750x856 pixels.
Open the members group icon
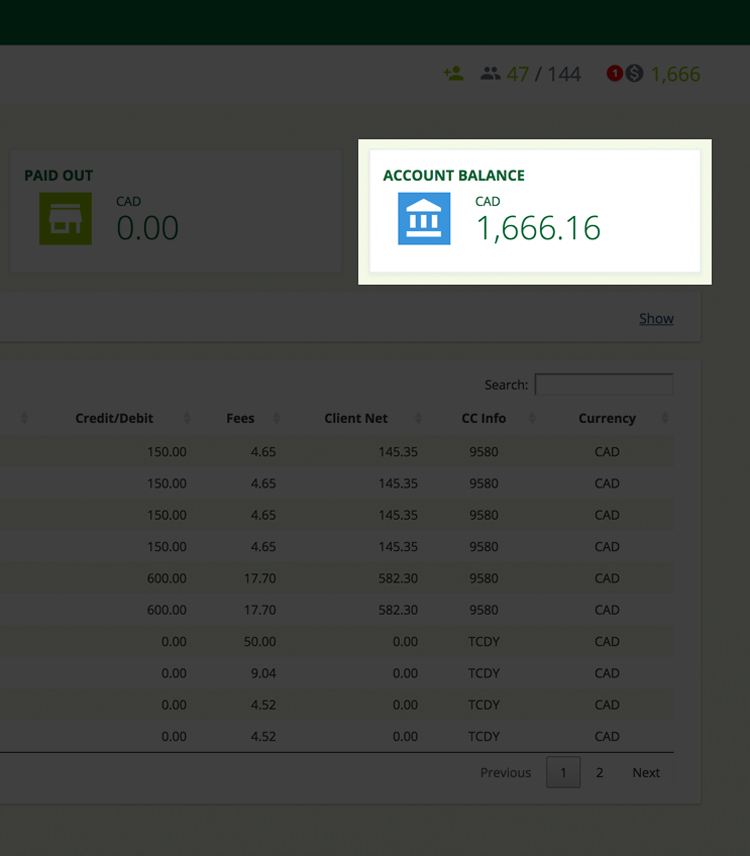pyautogui.click(x=490, y=73)
